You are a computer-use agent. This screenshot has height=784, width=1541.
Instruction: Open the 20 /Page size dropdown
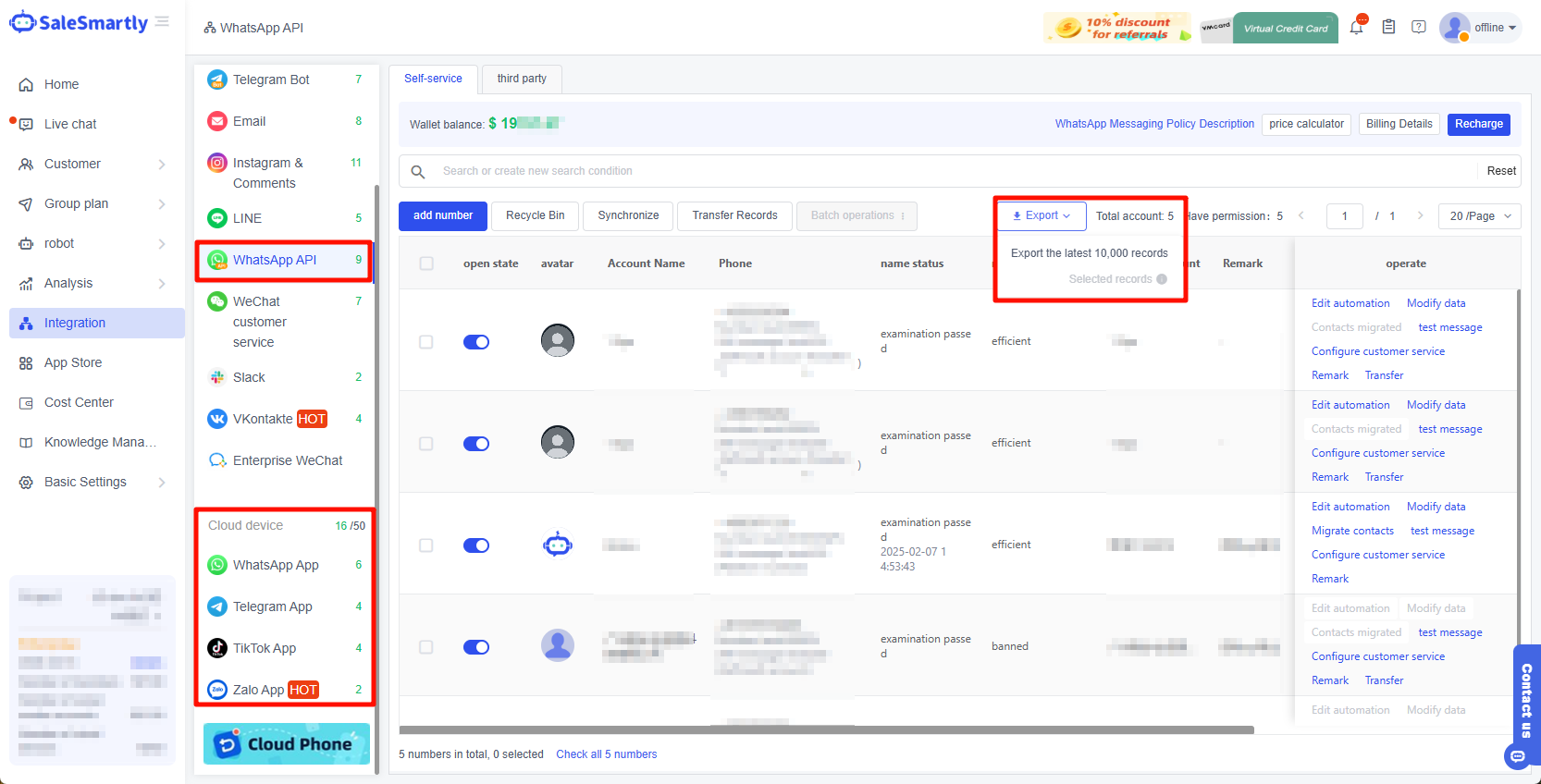coord(1480,216)
